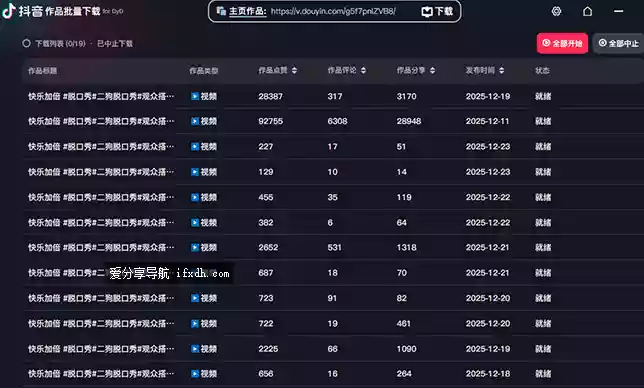Click share count 3170

tap(406, 96)
